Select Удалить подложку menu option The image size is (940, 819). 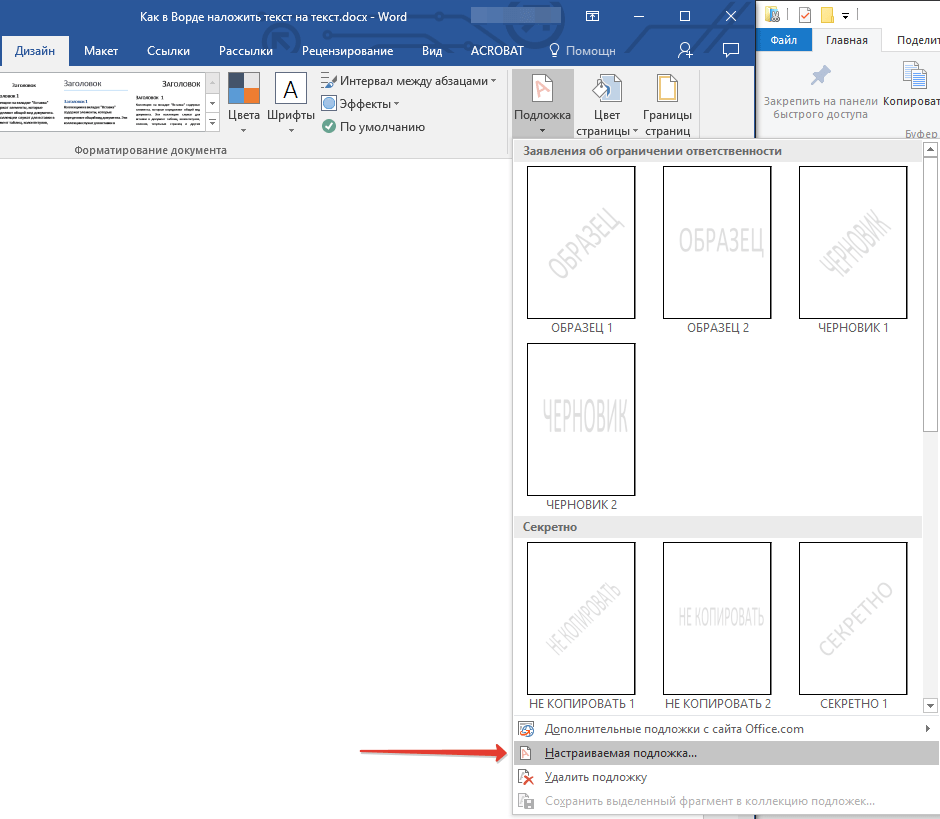595,777
